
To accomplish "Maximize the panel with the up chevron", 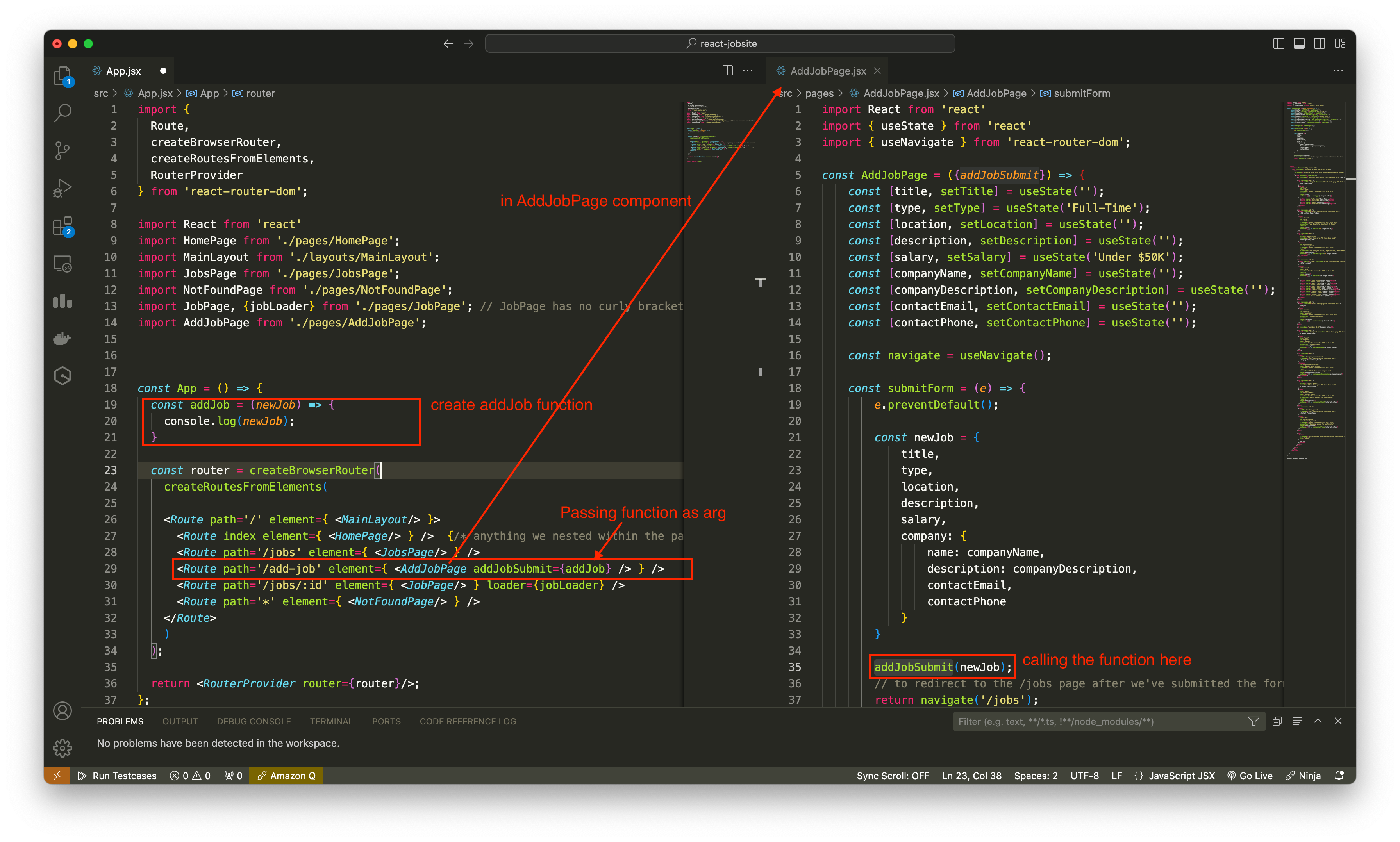I will click(1318, 721).
